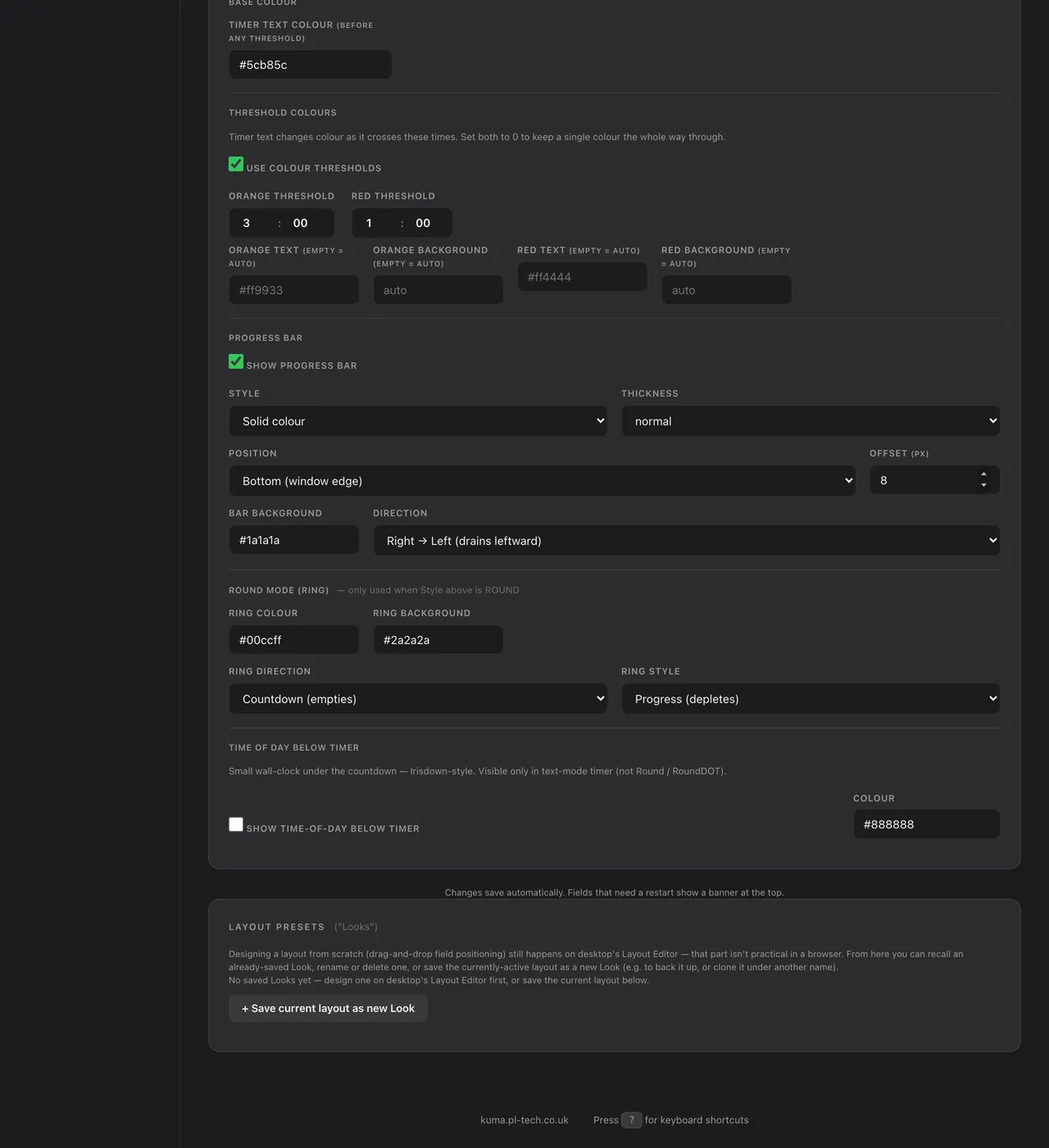Click the Layout Presets heading text
This screenshot has width=1049, height=1148.
277,927
